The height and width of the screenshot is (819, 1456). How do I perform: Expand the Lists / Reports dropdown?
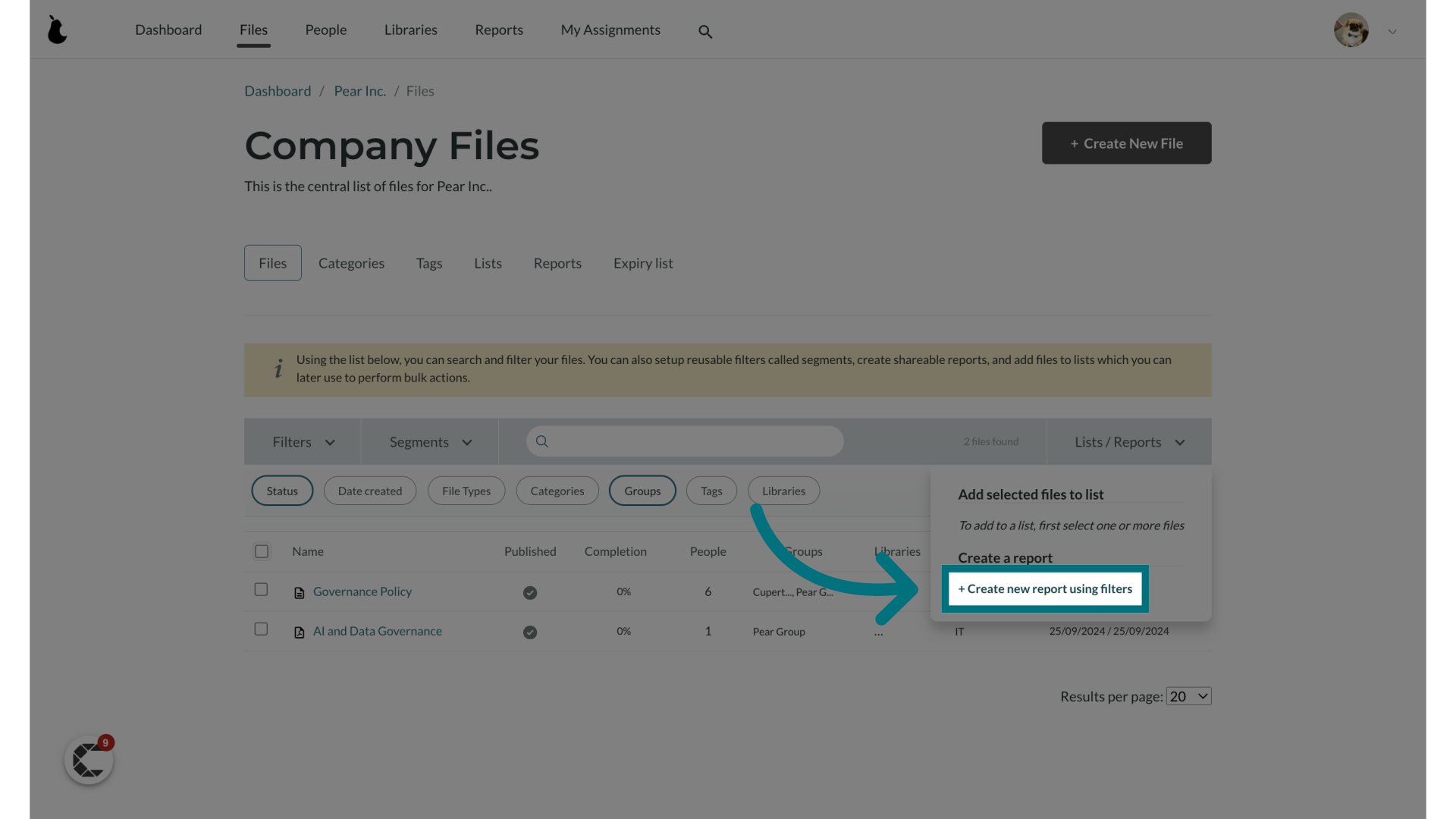pos(1128,441)
